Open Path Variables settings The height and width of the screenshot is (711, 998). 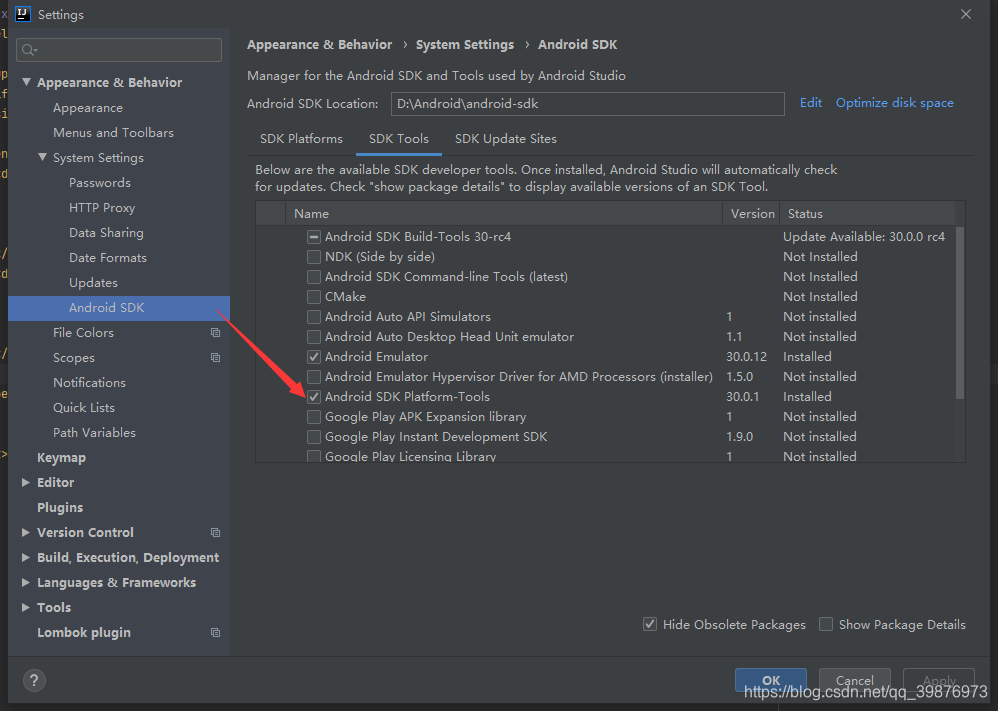94,433
